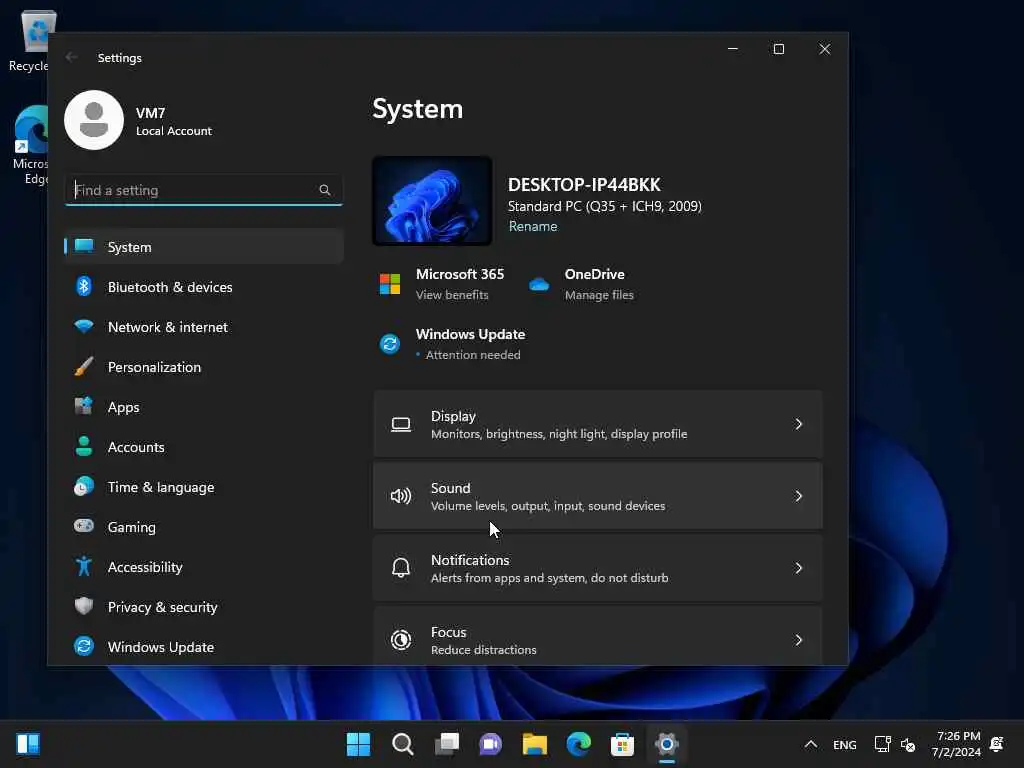This screenshot has width=1024, height=768.
Task: Click the muted volume icon in the tray
Action: point(908,744)
